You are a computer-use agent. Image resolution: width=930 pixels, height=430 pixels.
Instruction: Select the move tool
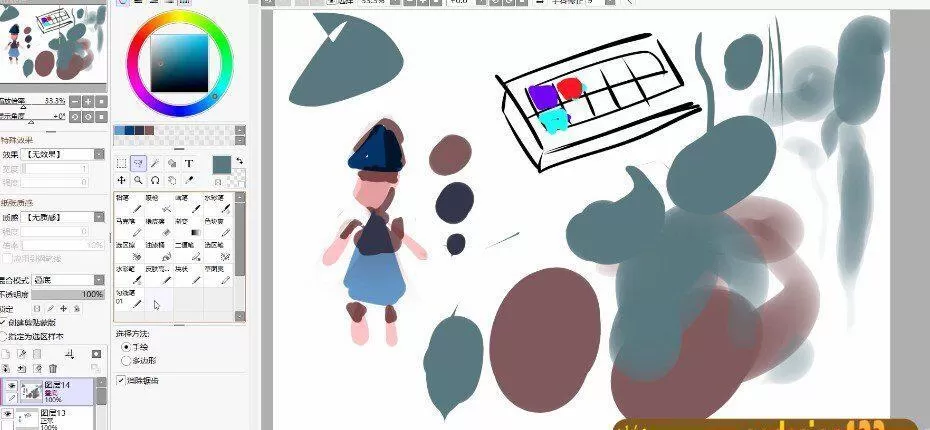[x=122, y=180]
